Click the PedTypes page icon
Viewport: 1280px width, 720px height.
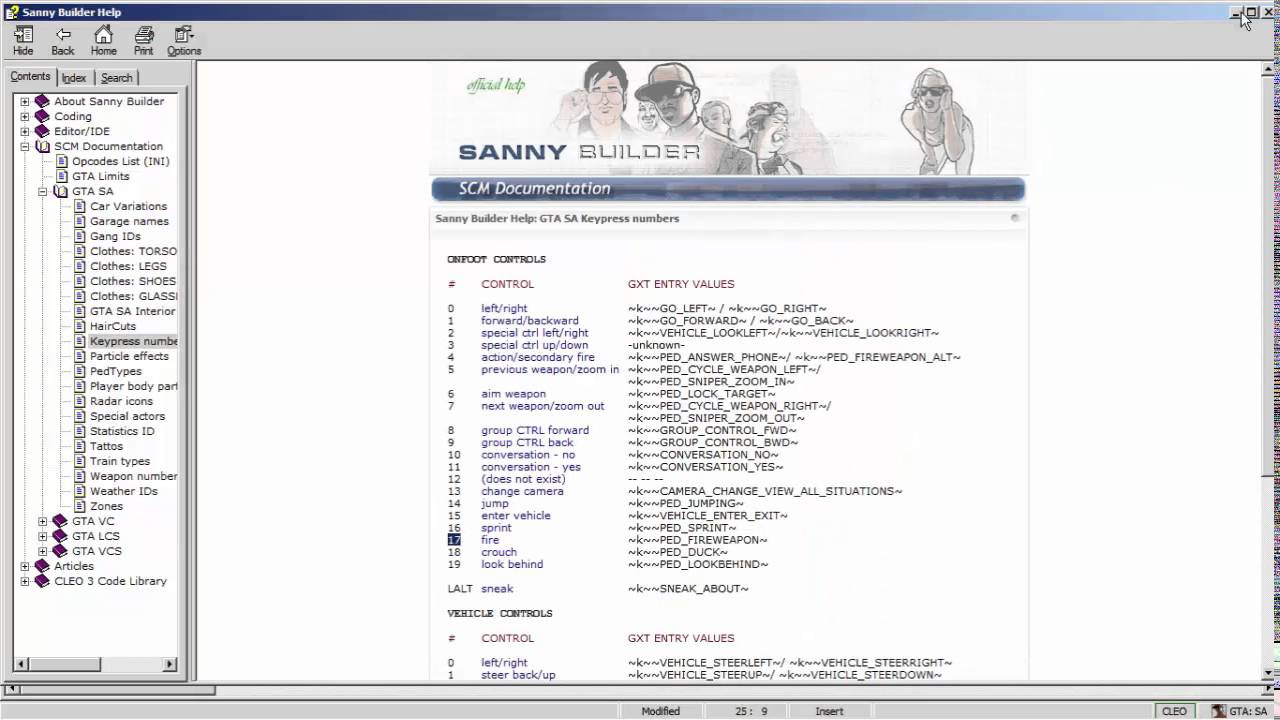click(x=80, y=371)
